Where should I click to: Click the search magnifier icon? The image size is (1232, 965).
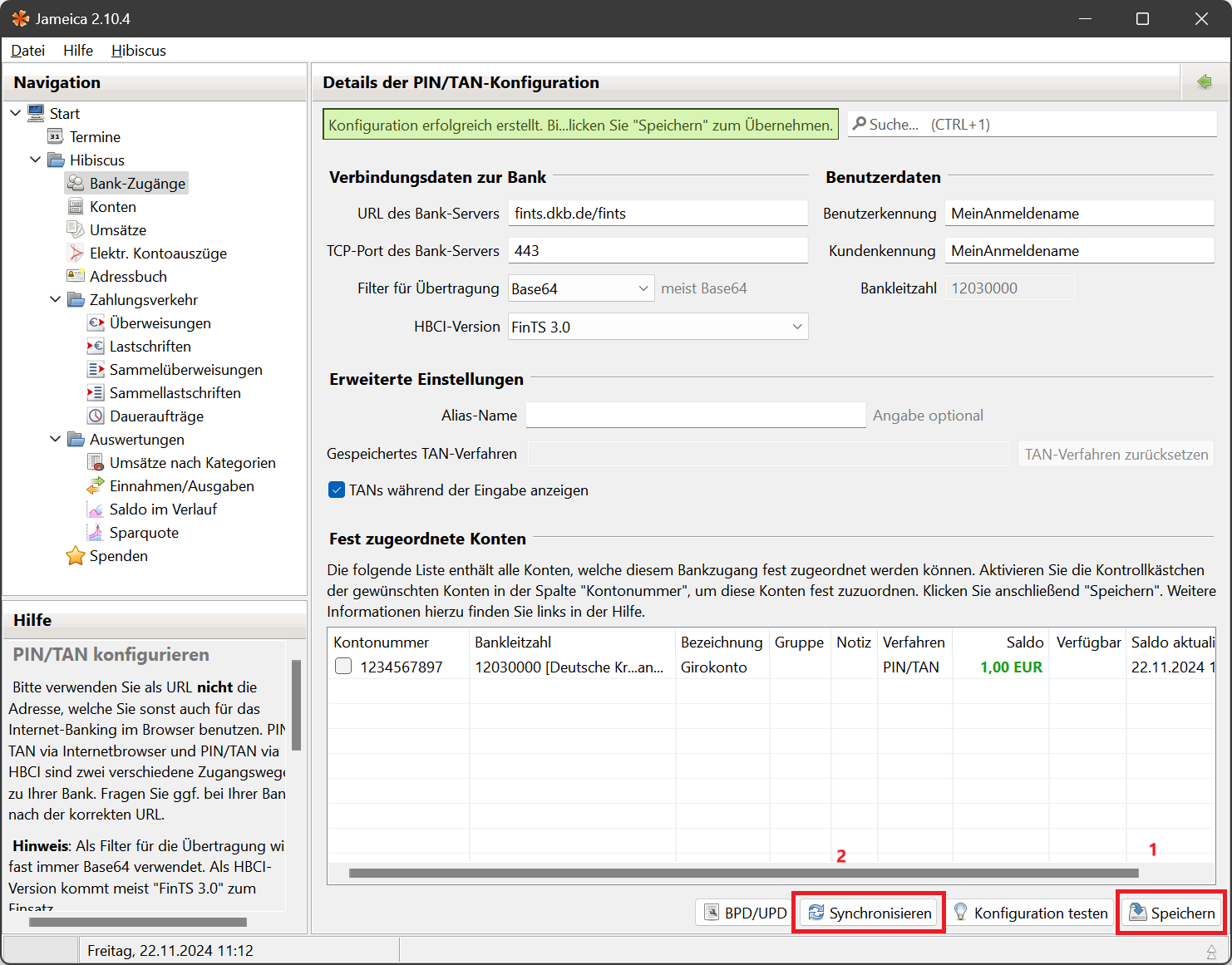click(x=860, y=124)
